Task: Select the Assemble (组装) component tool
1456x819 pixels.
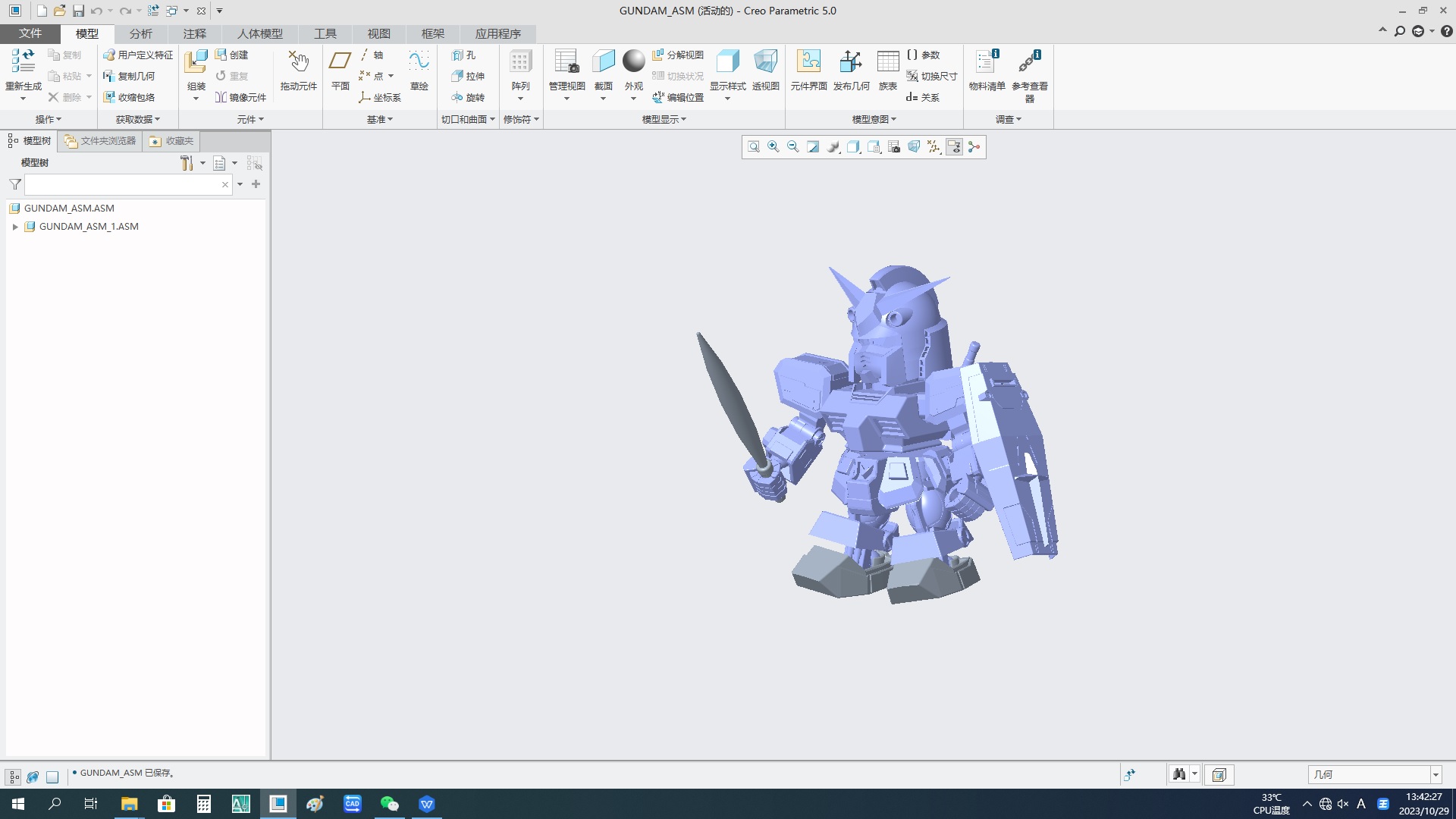Action: [x=196, y=64]
